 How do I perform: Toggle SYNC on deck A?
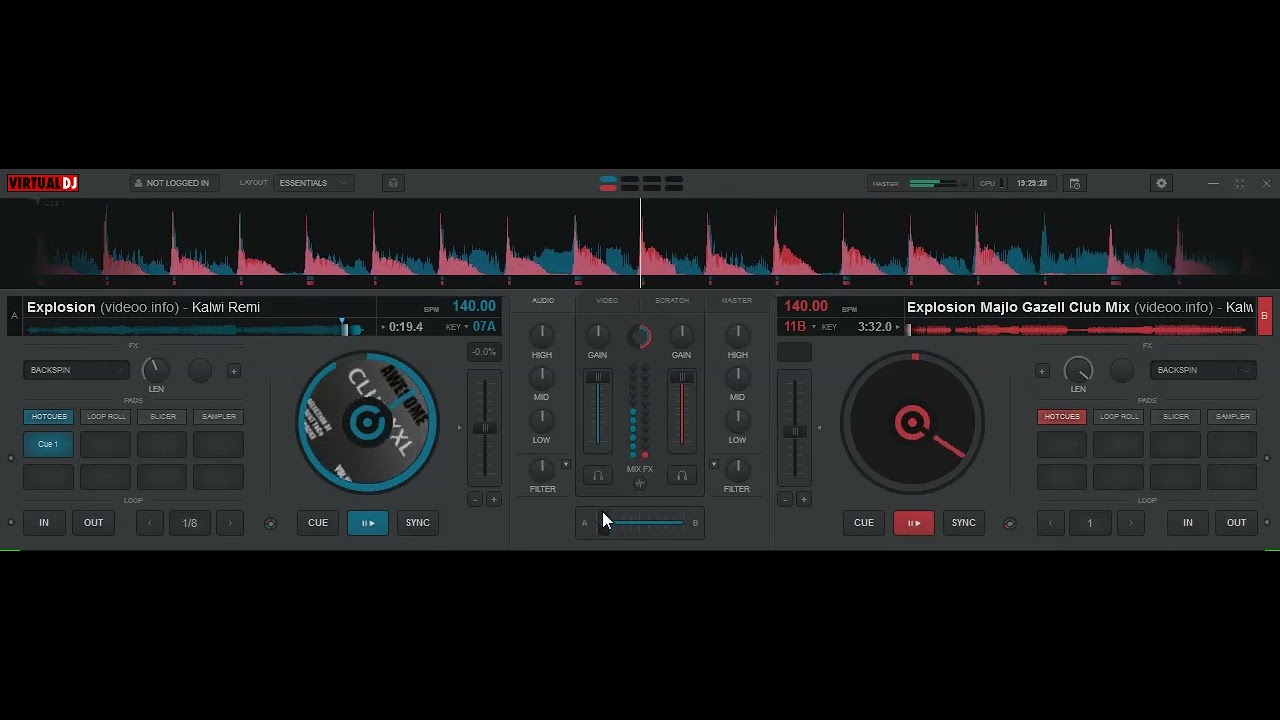(418, 523)
